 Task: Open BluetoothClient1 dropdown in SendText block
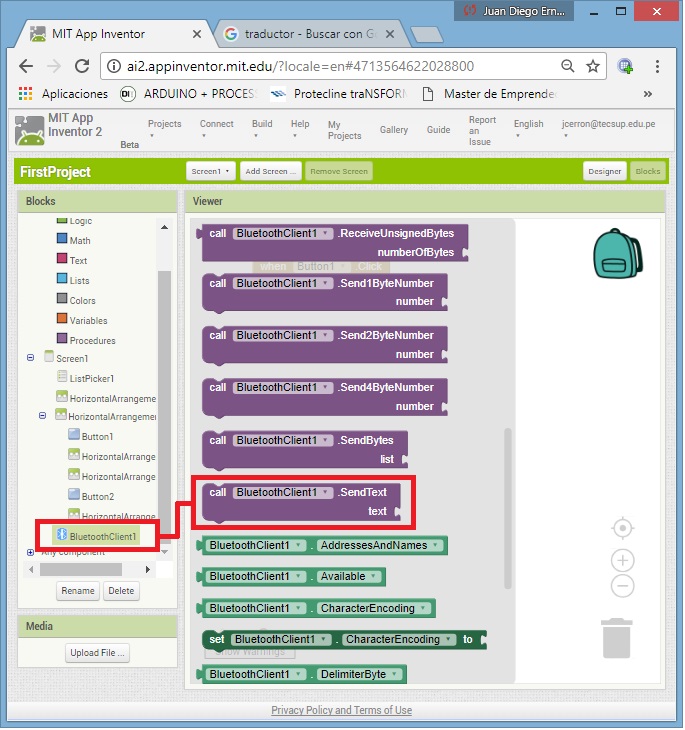click(283, 492)
